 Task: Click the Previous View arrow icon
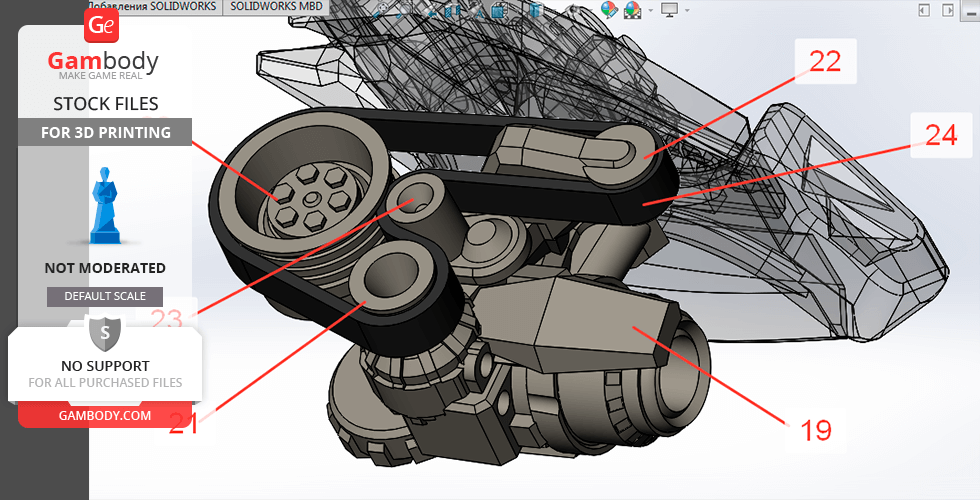[x=431, y=10]
